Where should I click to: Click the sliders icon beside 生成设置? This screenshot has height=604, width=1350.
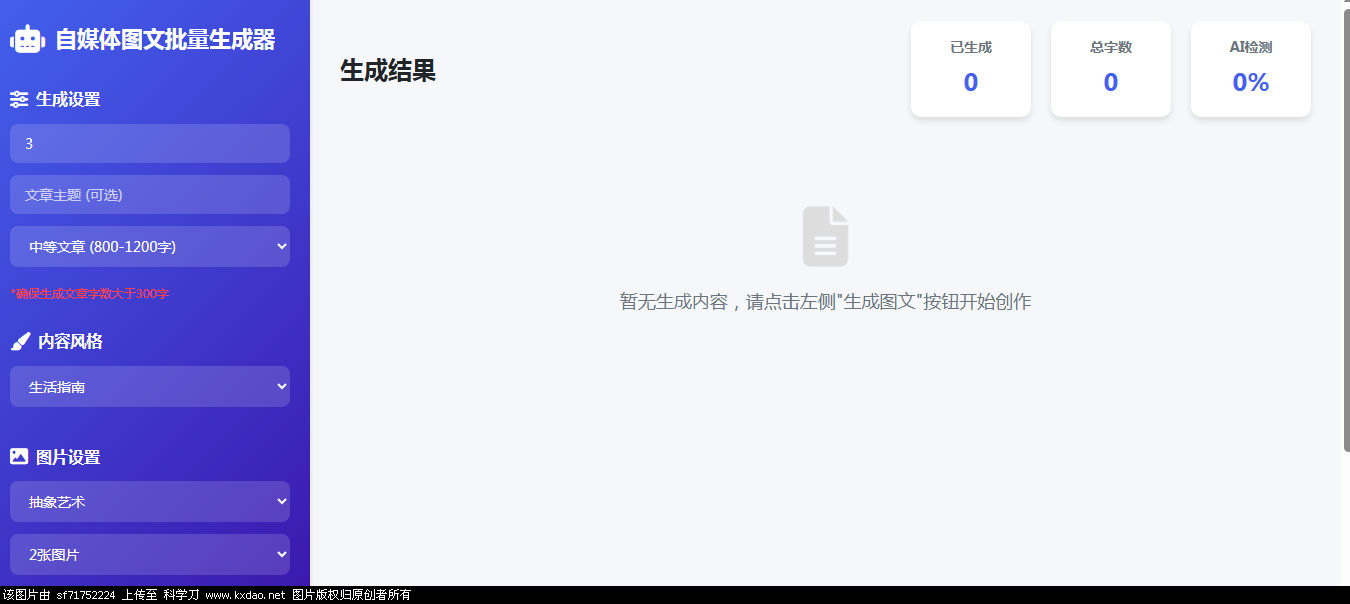19,99
